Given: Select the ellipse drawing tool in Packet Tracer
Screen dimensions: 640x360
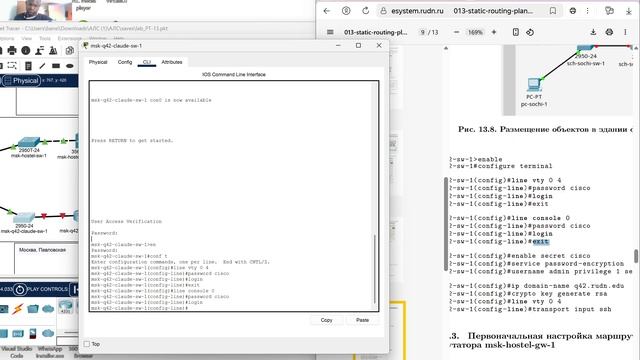Looking at the screenshot, I should 70,66.
